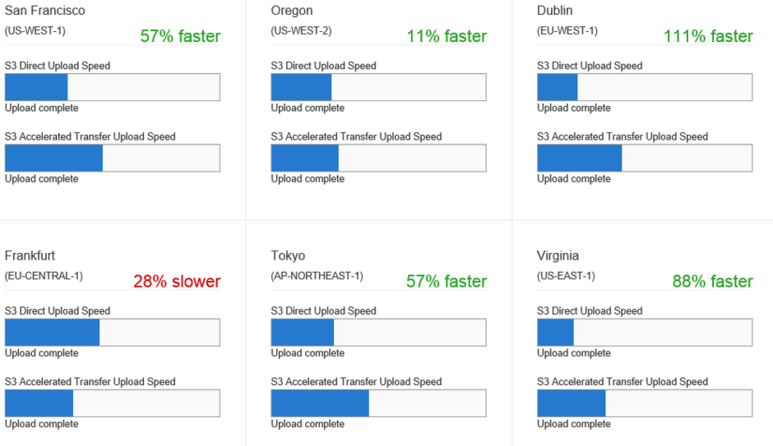The image size is (773, 446).
Task: Click Oregon S3 Direct Upload progress bar
Action: click(379, 87)
